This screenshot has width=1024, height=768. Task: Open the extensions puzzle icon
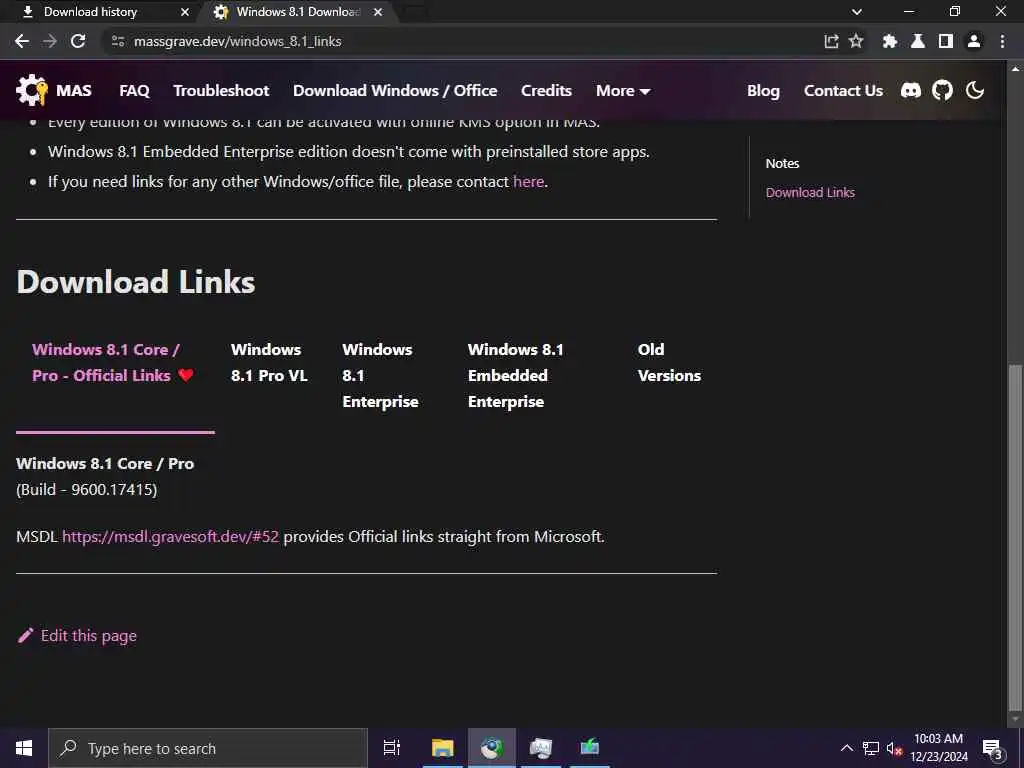coord(889,41)
